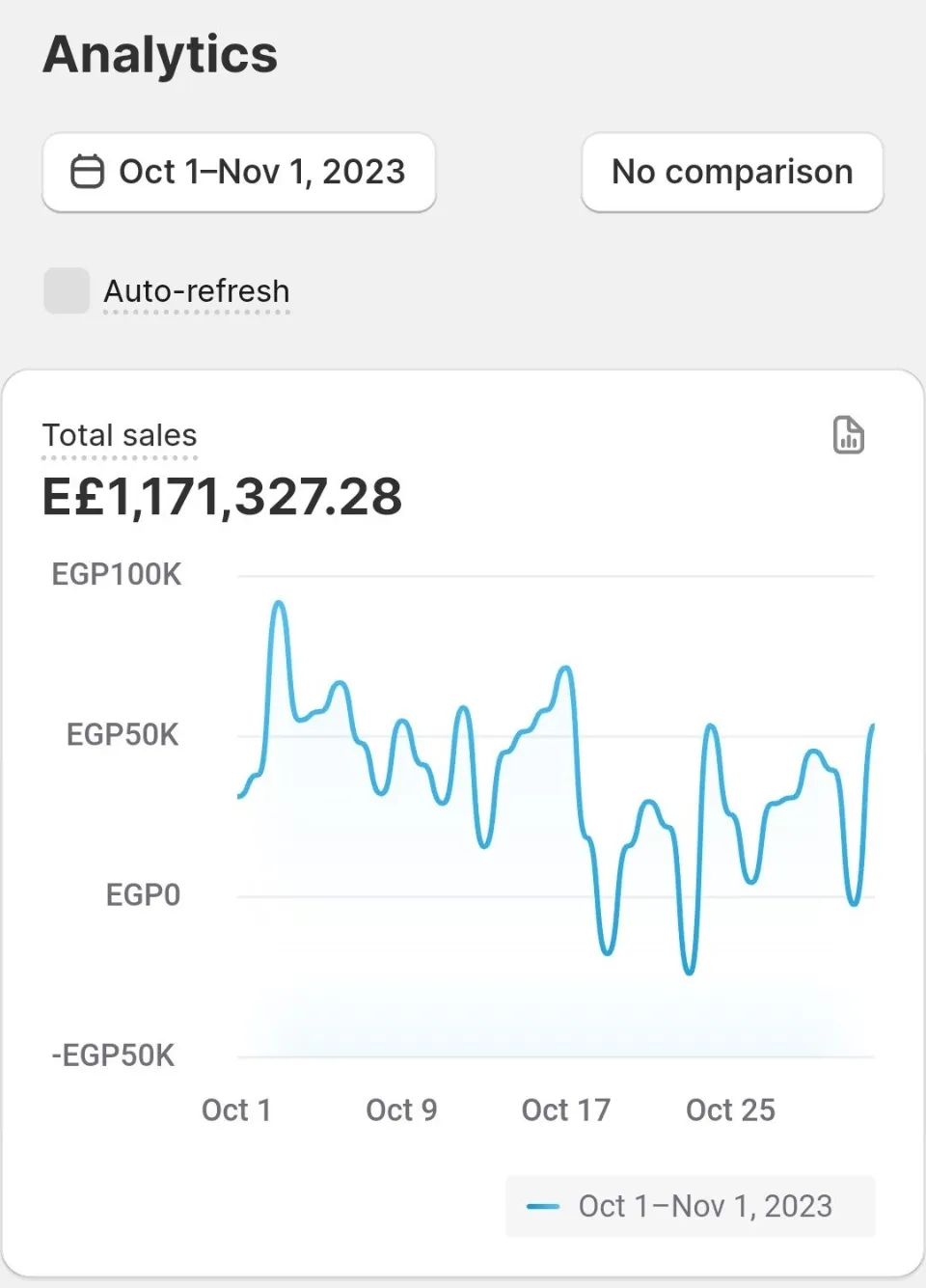Click the Oct 17 x-axis label
The width and height of the screenshot is (926, 1288).
point(566,1110)
